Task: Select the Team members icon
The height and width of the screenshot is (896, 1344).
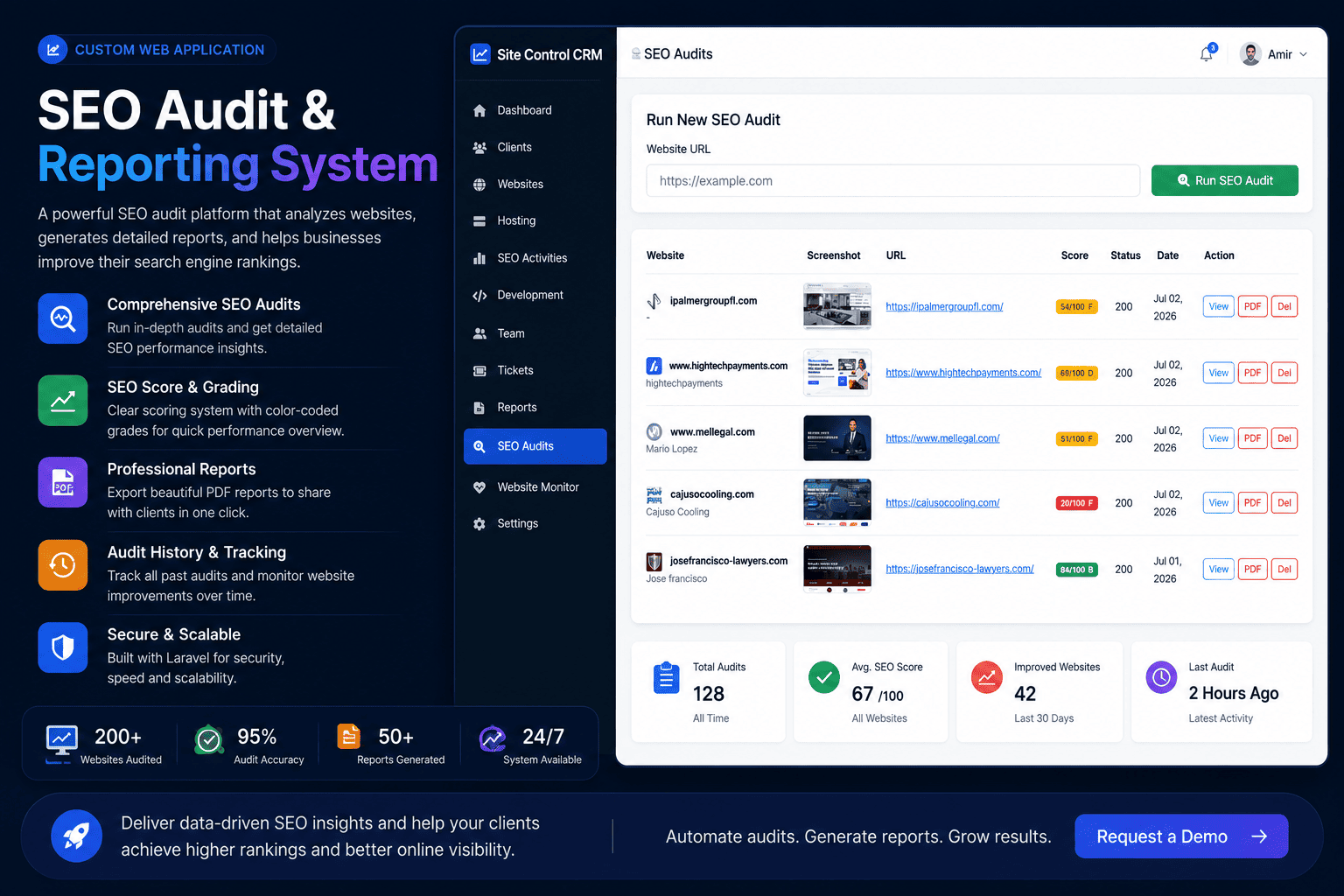Action: tap(479, 333)
